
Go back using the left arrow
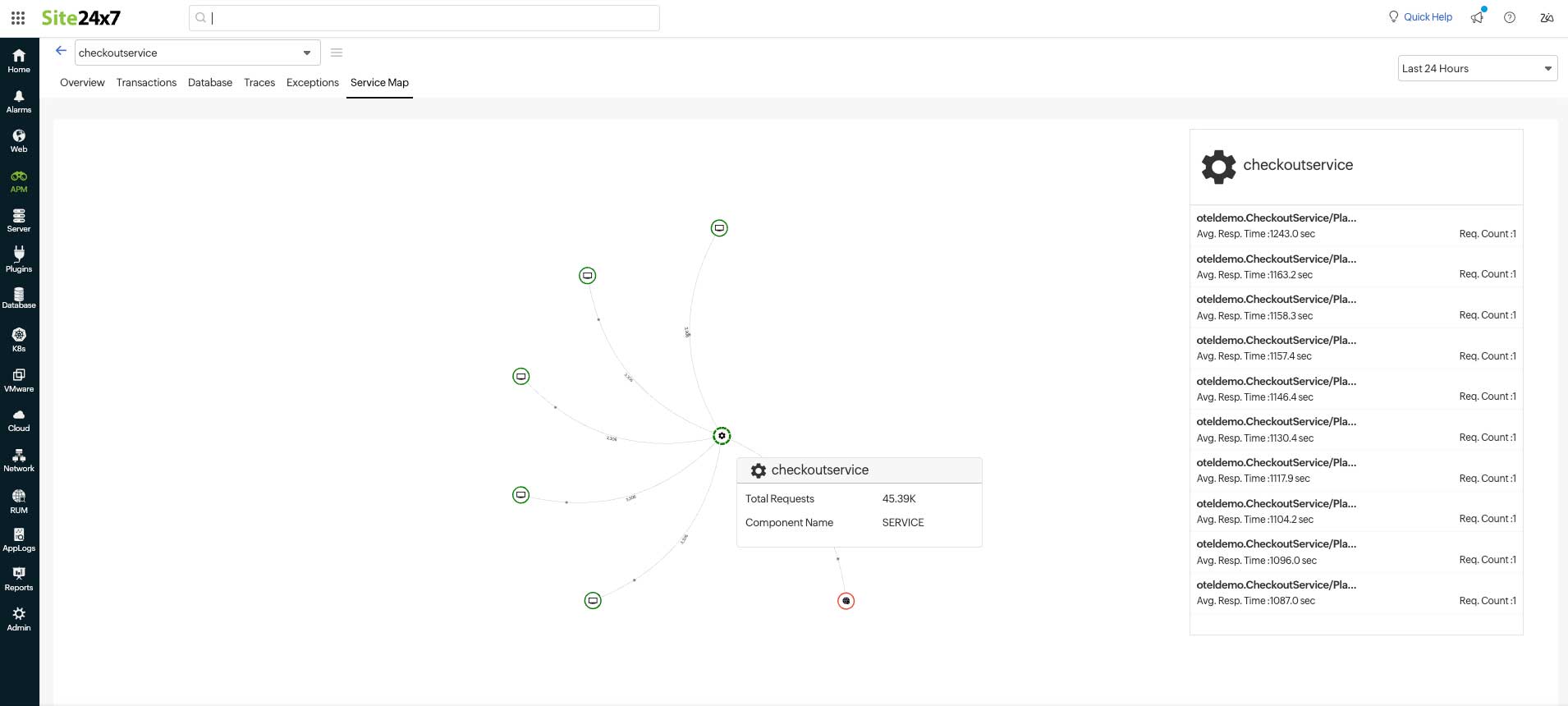pyautogui.click(x=61, y=51)
